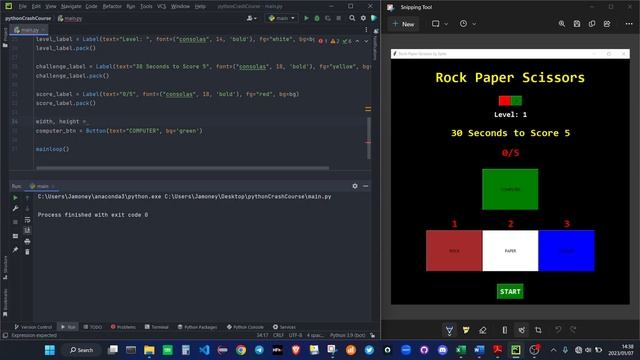Screen dimensions: 640x360
Task: Select the highlighter tool in Snipping Tool
Action: pos(466,330)
